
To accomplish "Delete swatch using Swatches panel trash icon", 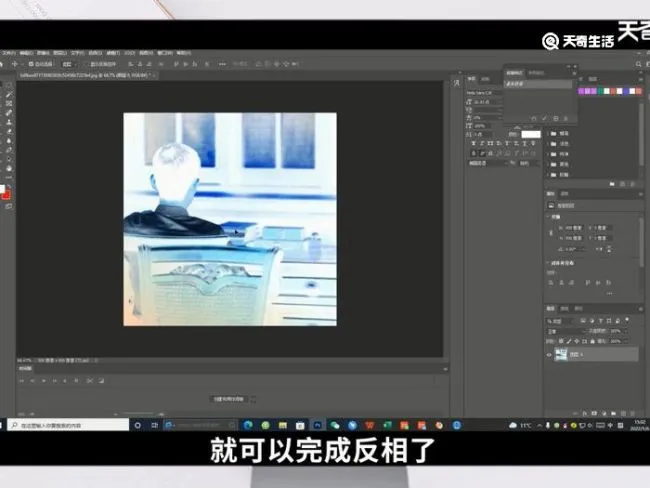I will [633, 184].
